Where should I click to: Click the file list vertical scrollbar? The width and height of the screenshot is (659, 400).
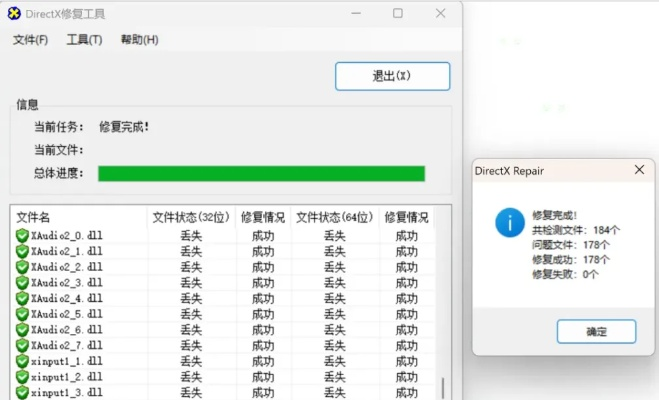(443, 385)
